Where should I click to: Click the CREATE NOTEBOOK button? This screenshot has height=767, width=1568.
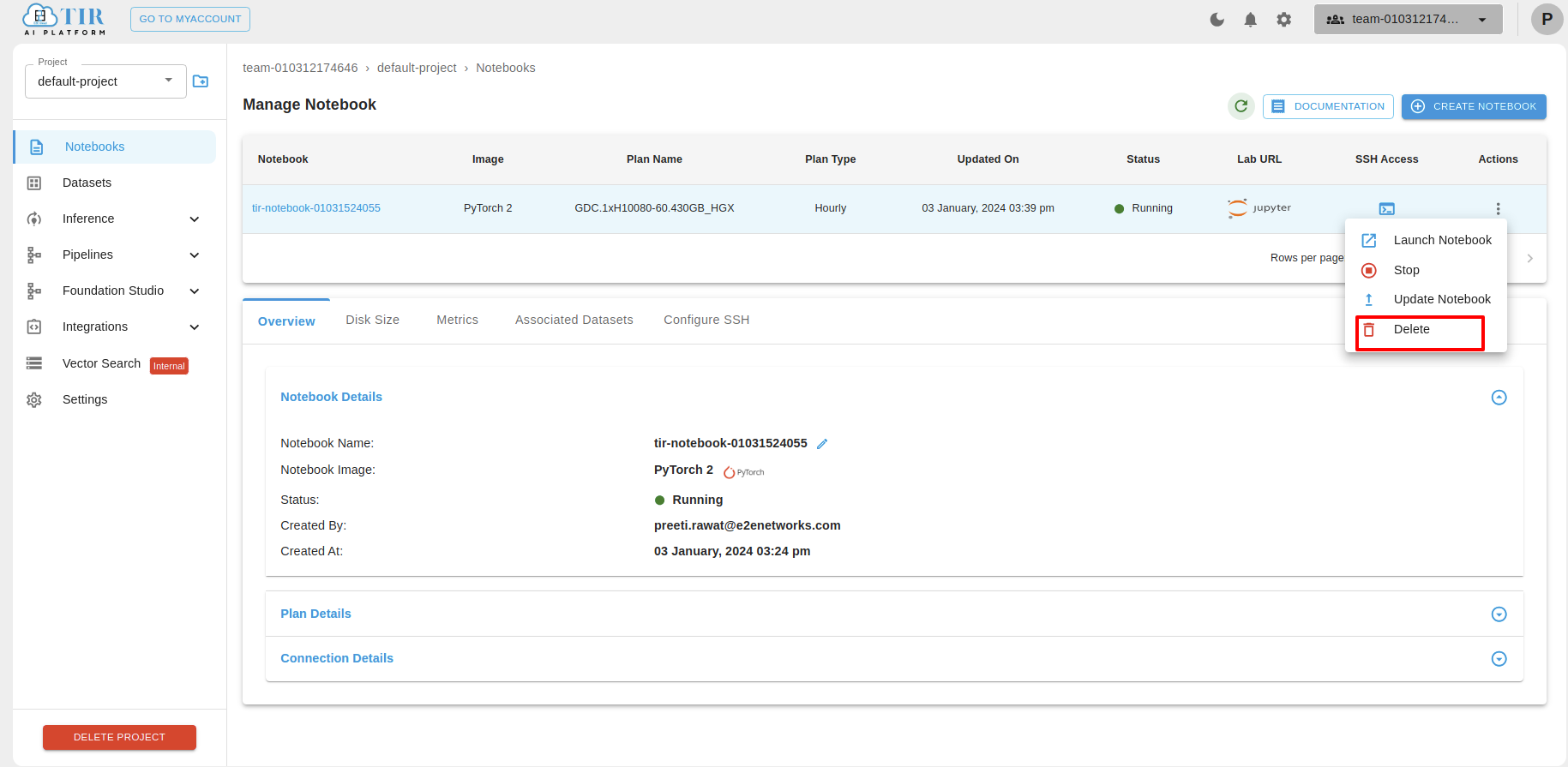click(x=1474, y=106)
